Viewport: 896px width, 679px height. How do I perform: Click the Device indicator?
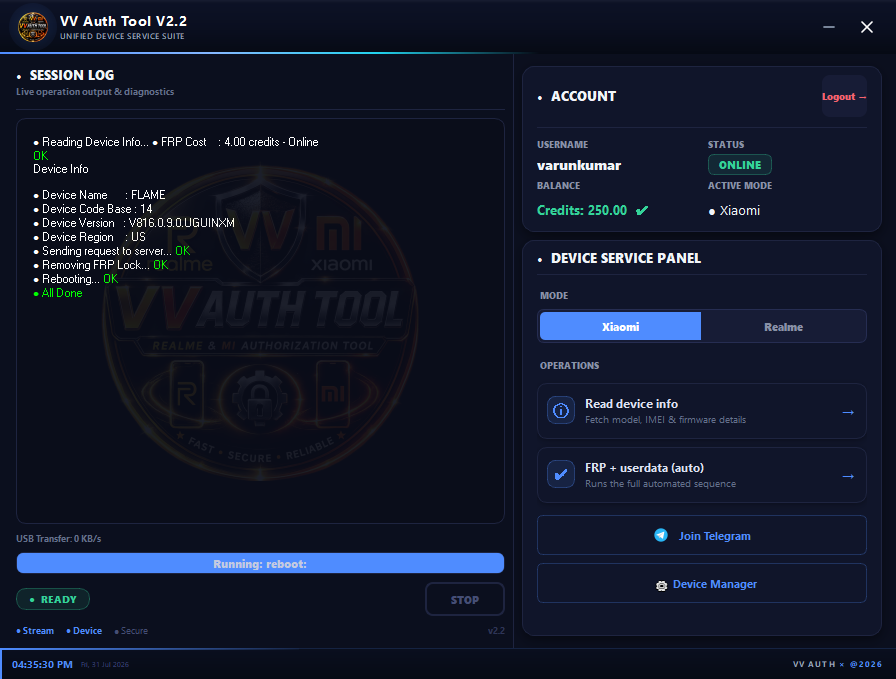pos(84,630)
